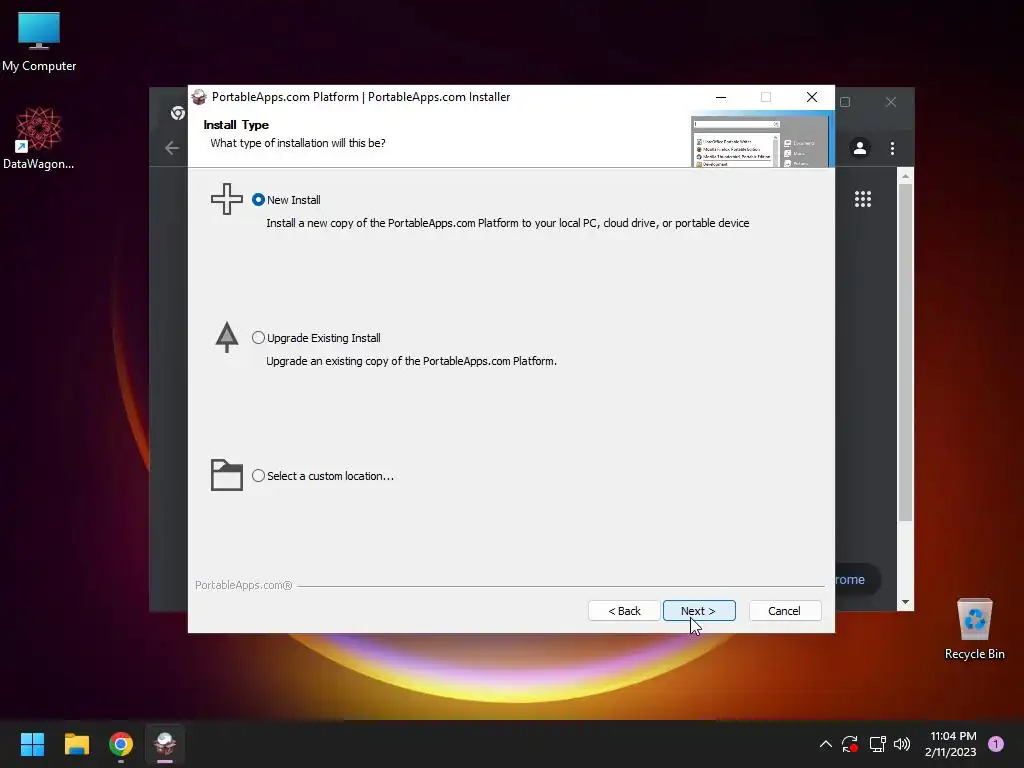
Task: Click the folder icon beside custom location
Action: (x=227, y=475)
